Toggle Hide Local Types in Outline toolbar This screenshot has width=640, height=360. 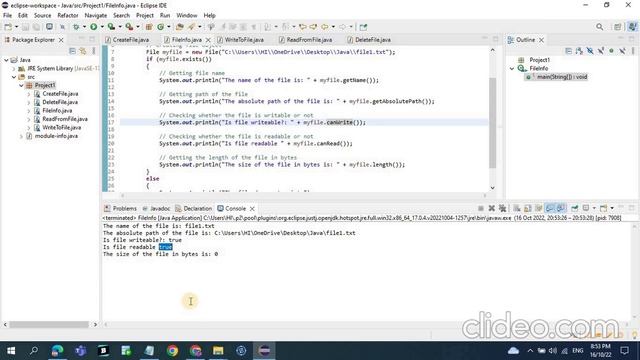(x=622, y=51)
